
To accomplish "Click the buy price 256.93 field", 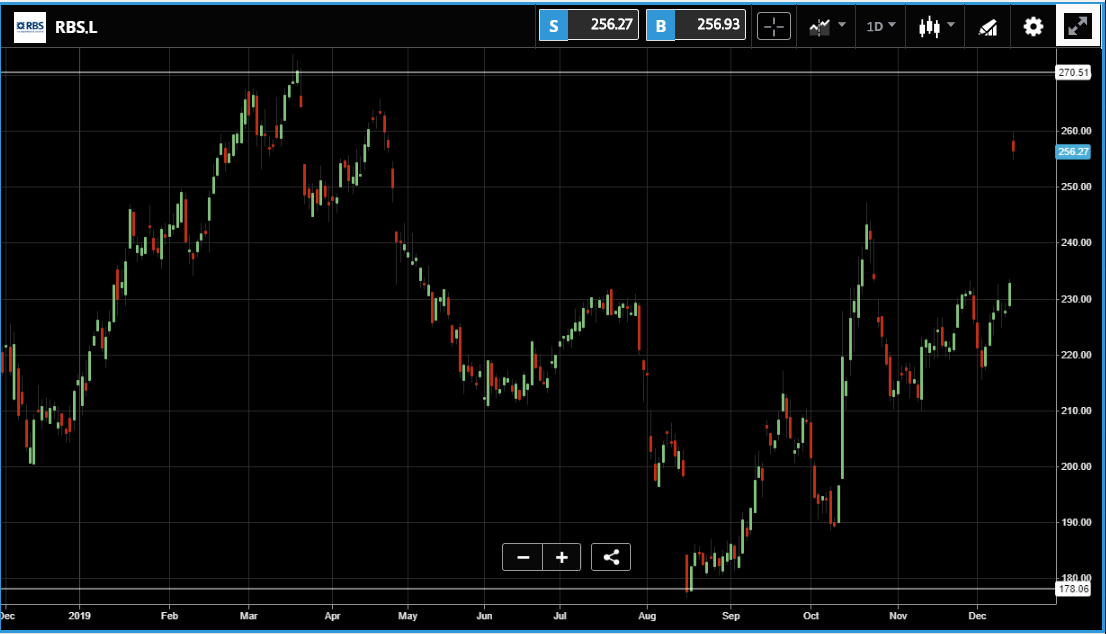I will point(710,25).
